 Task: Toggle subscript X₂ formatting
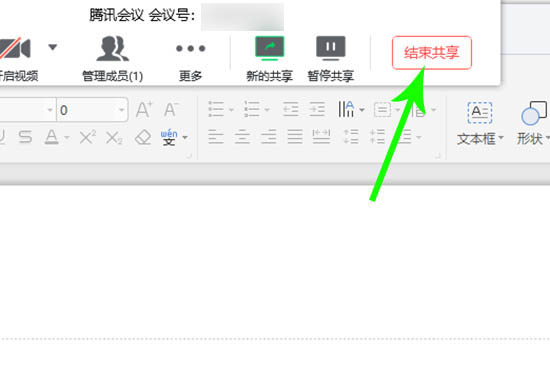pos(114,137)
